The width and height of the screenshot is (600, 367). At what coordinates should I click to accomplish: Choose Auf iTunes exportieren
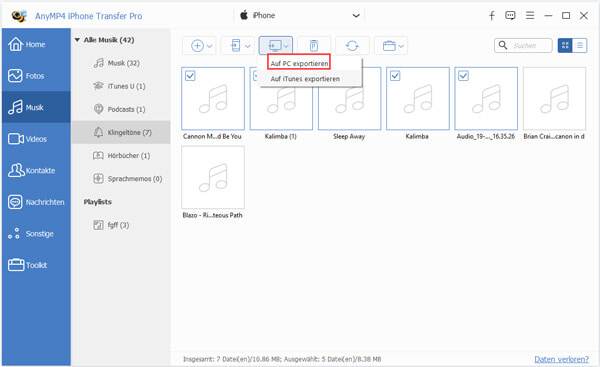click(x=305, y=79)
